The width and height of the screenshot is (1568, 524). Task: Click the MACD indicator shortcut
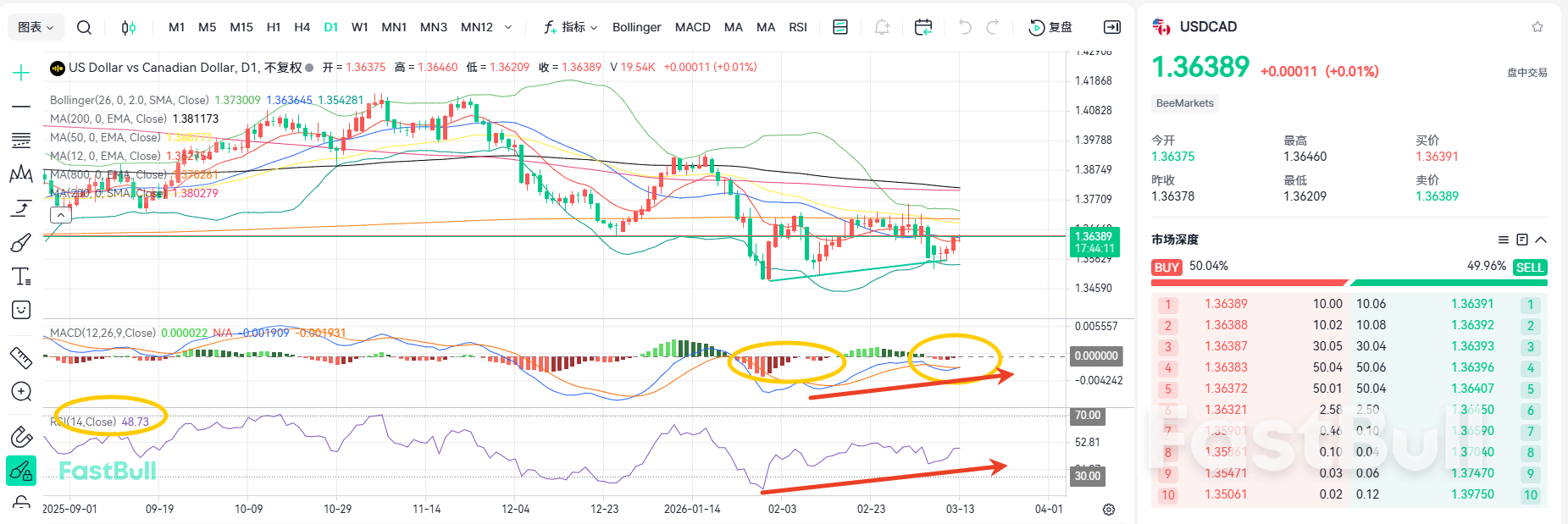tap(692, 27)
